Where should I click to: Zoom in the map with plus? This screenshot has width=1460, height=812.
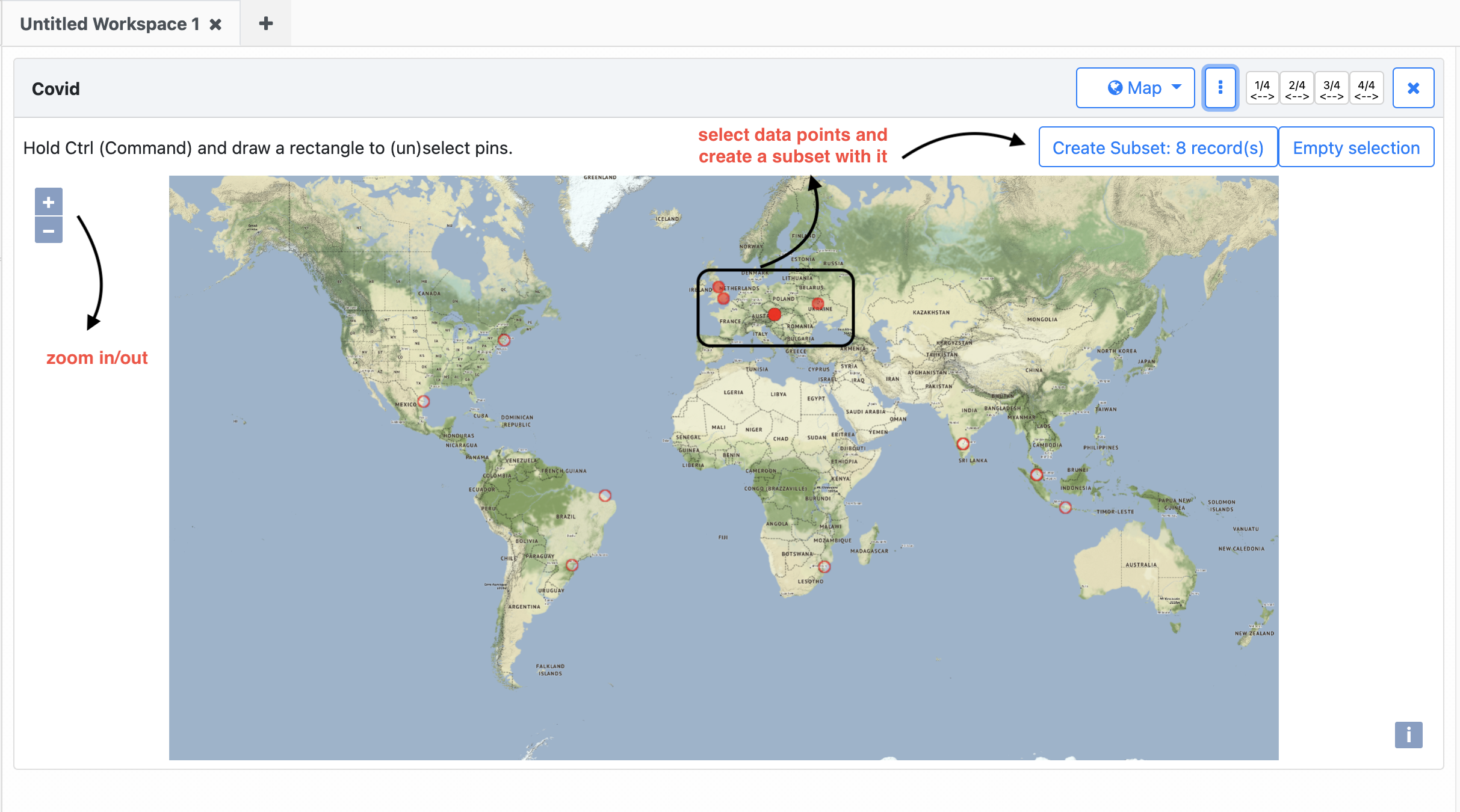point(49,202)
